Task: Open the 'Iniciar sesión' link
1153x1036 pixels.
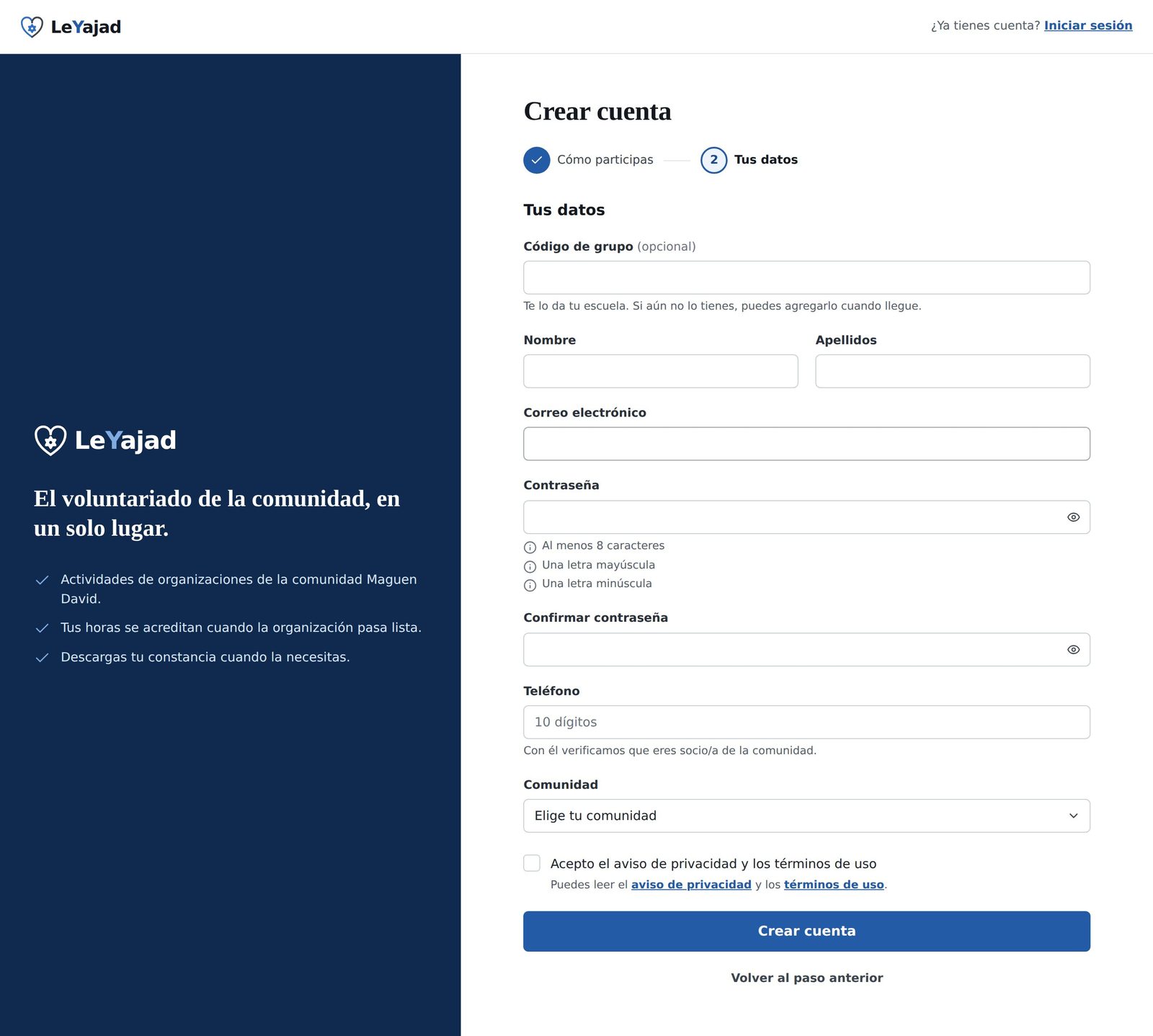Action: [1088, 26]
